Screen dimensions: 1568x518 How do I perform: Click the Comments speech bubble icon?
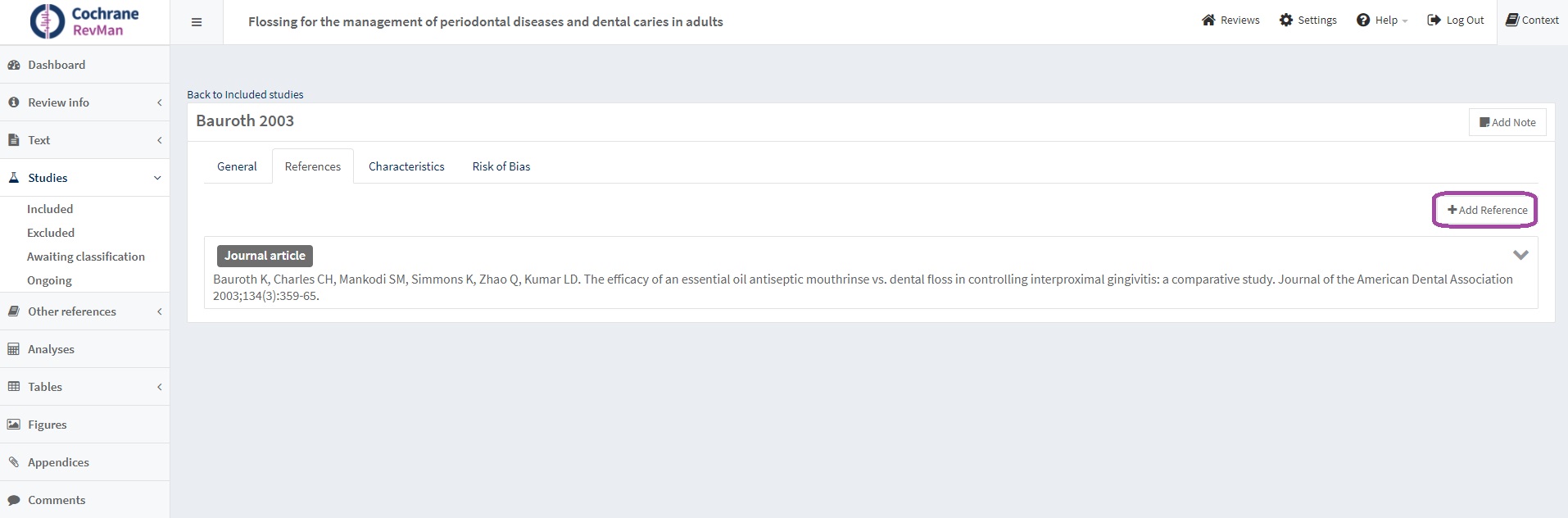[x=14, y=500]
